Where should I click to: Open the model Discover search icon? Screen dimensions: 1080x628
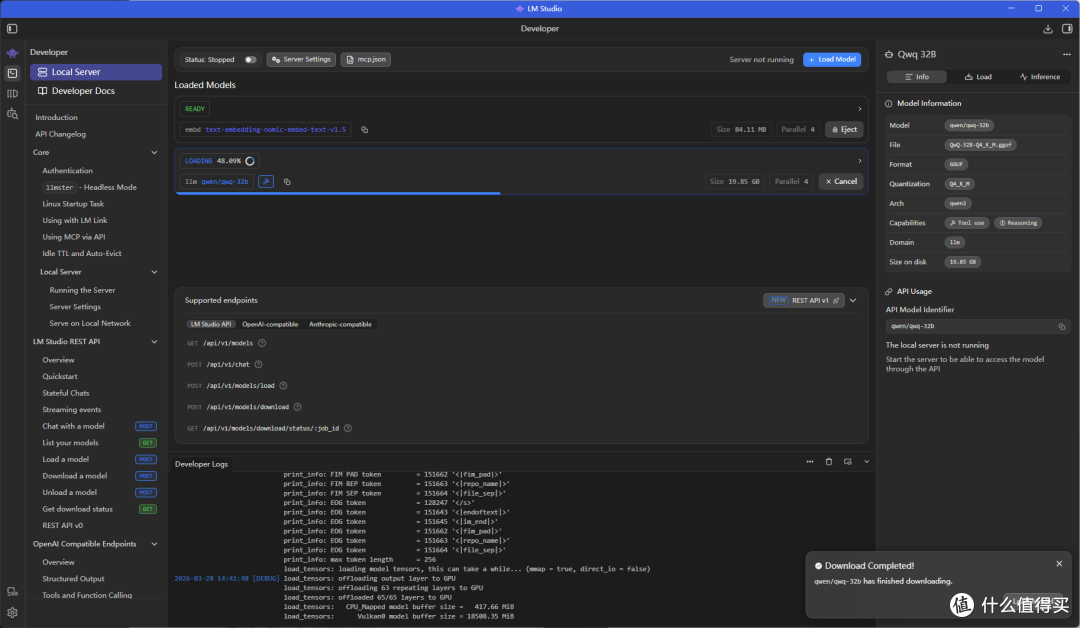(12, 114)
